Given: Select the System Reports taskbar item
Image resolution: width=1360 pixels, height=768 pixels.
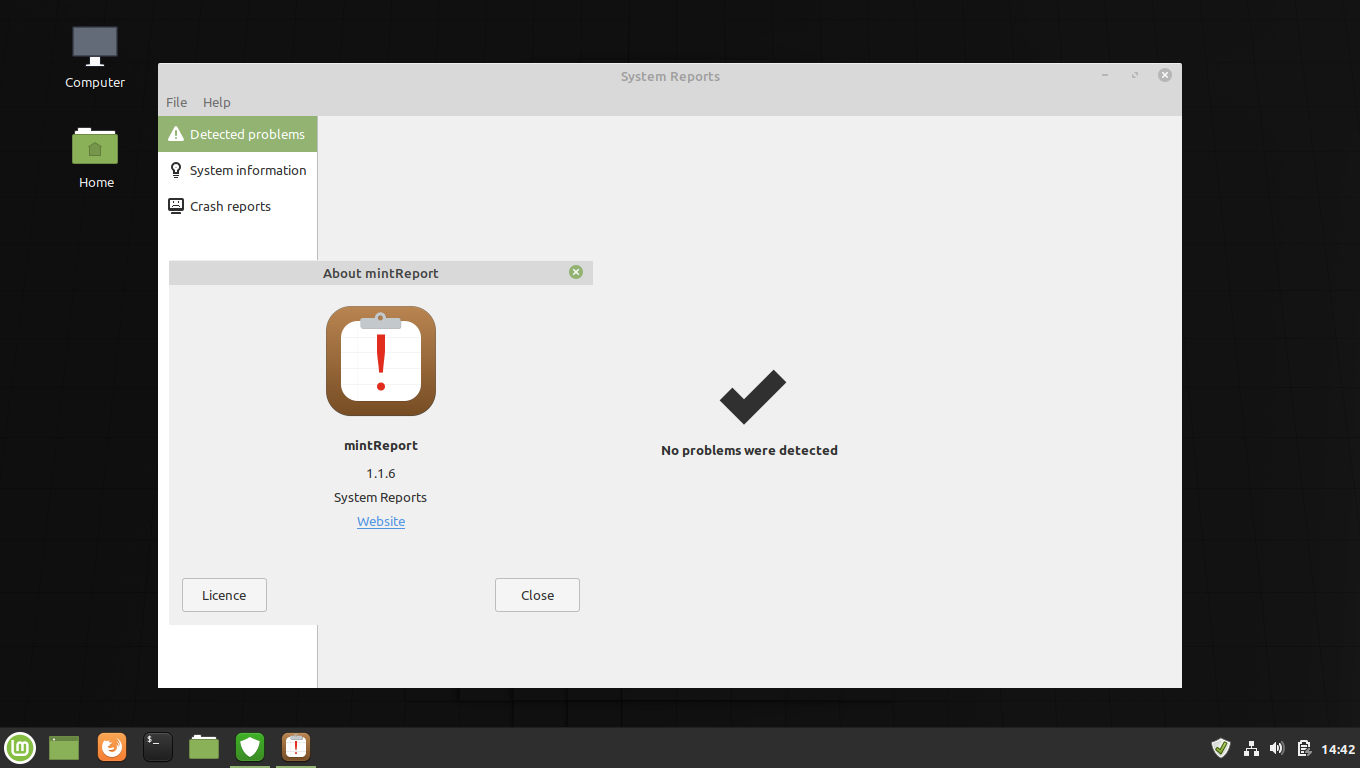Looking at the screenshot, I should tap(296, 747).
